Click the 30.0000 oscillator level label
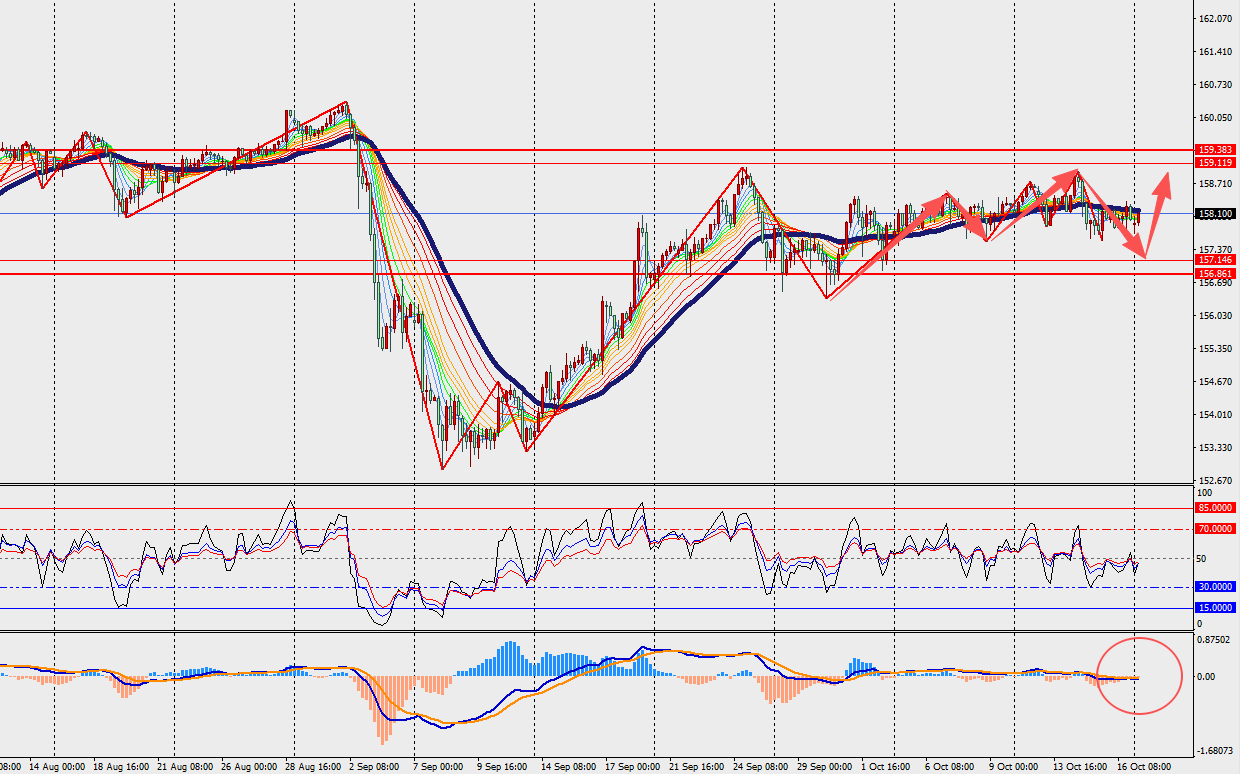 [1216, 587]
